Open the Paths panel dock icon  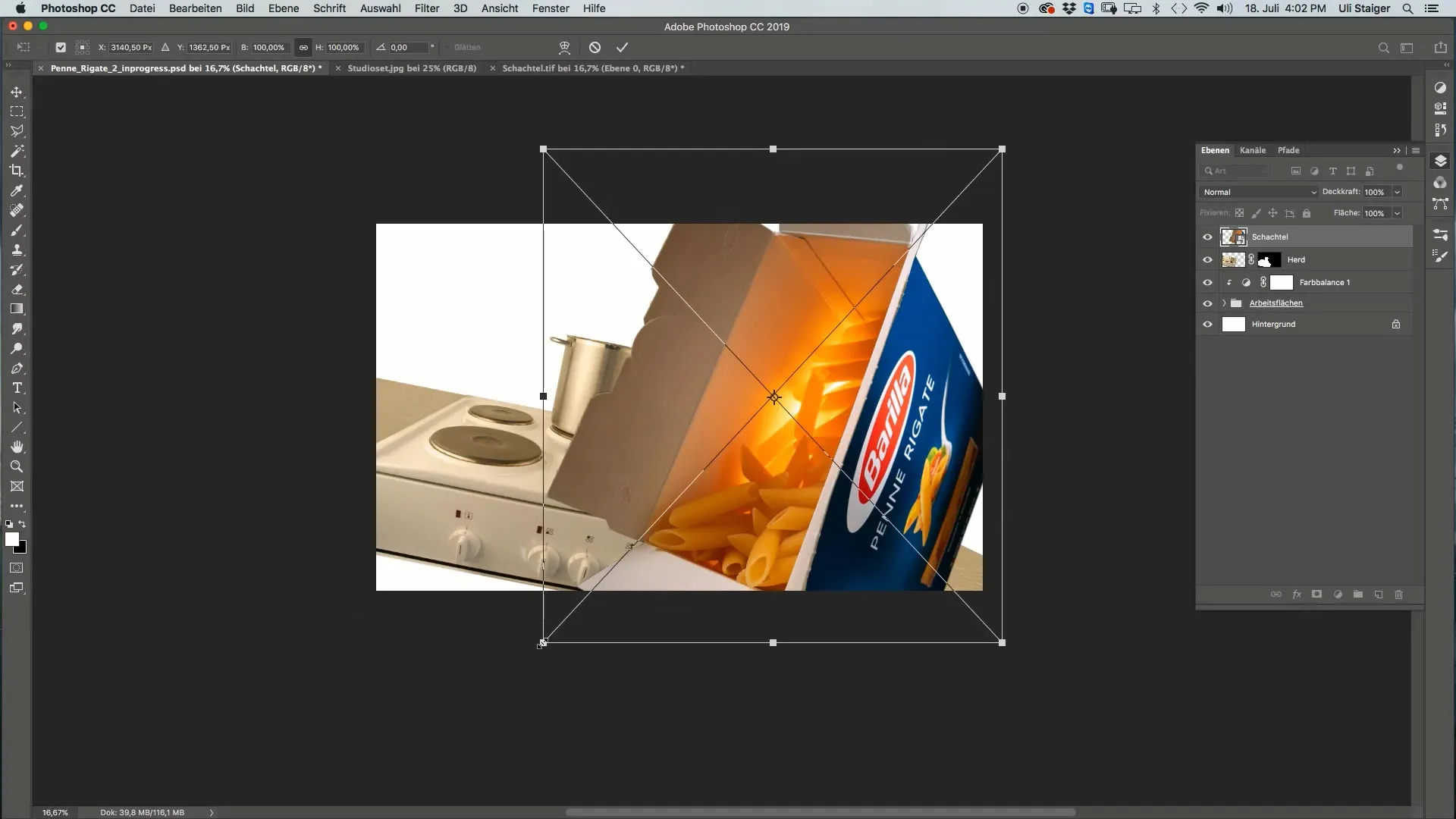(x=1440, y=204)
